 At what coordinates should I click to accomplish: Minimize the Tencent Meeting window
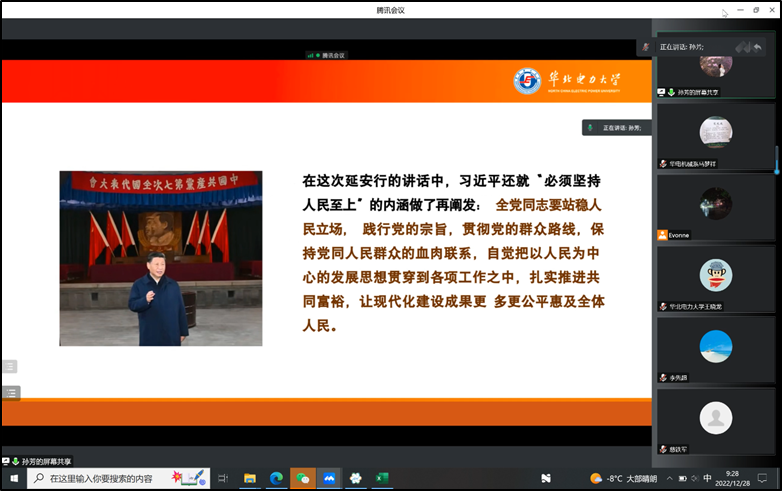coord(740,10)
